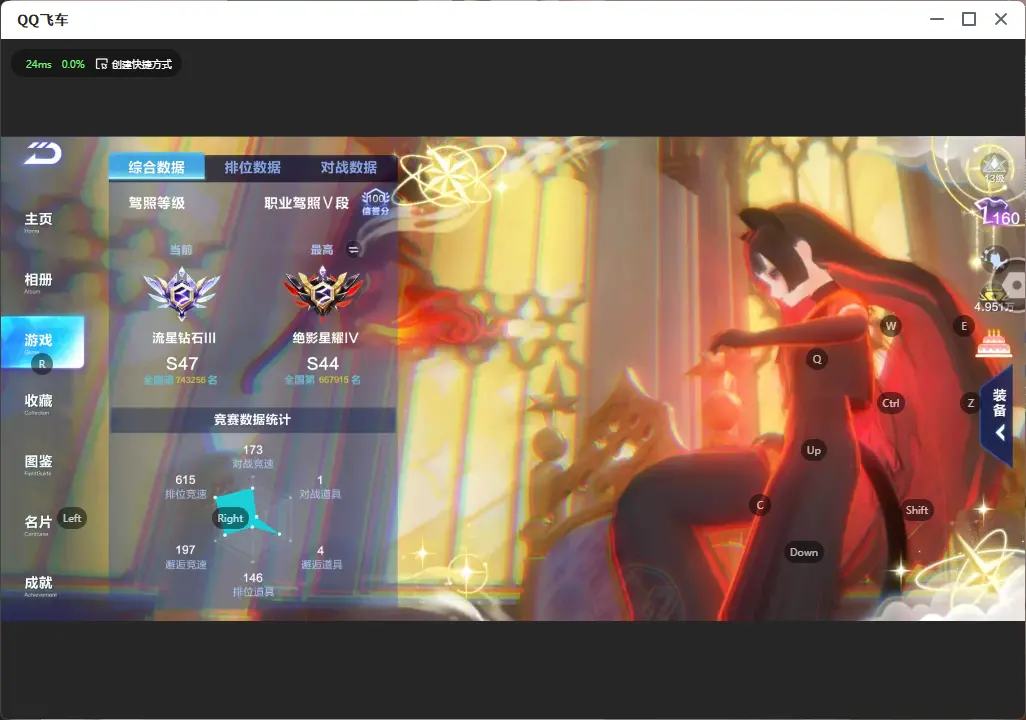Tap the E virtual key overlay

(964, 326)
